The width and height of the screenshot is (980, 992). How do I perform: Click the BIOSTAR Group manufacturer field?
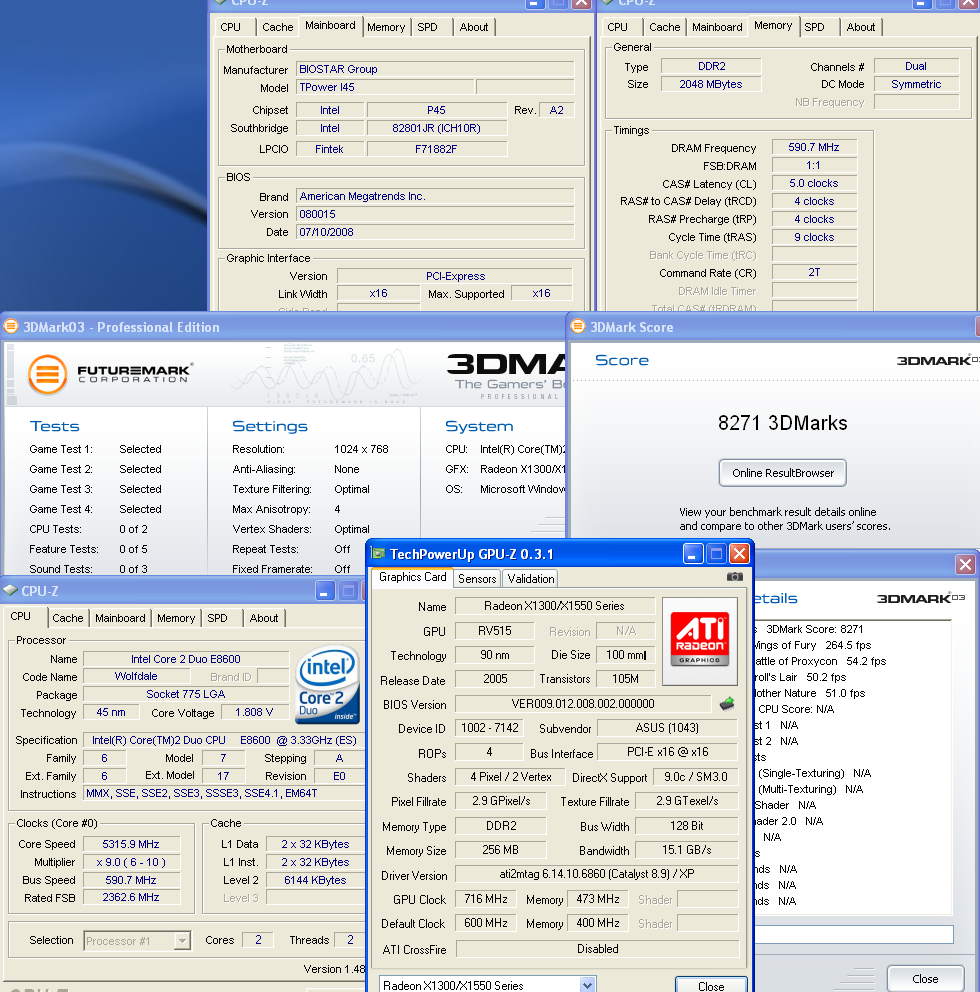(435, 69)
